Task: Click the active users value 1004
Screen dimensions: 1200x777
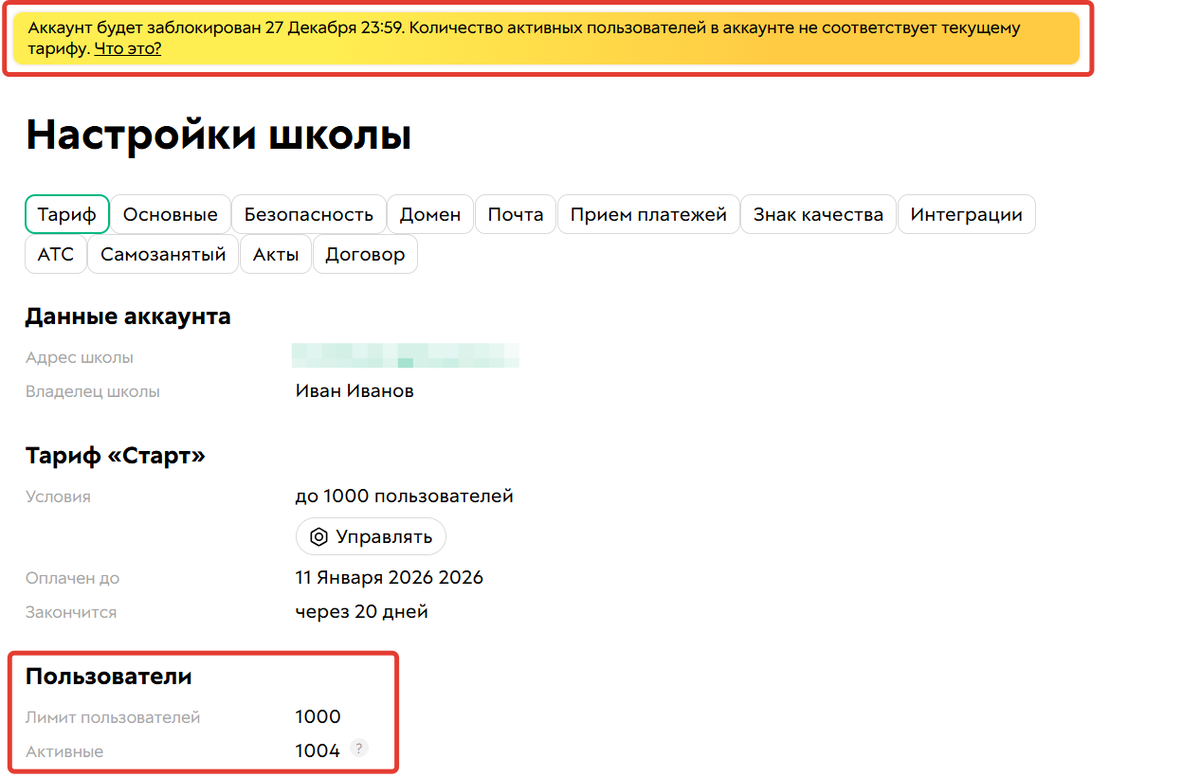Action: [317, 748]
